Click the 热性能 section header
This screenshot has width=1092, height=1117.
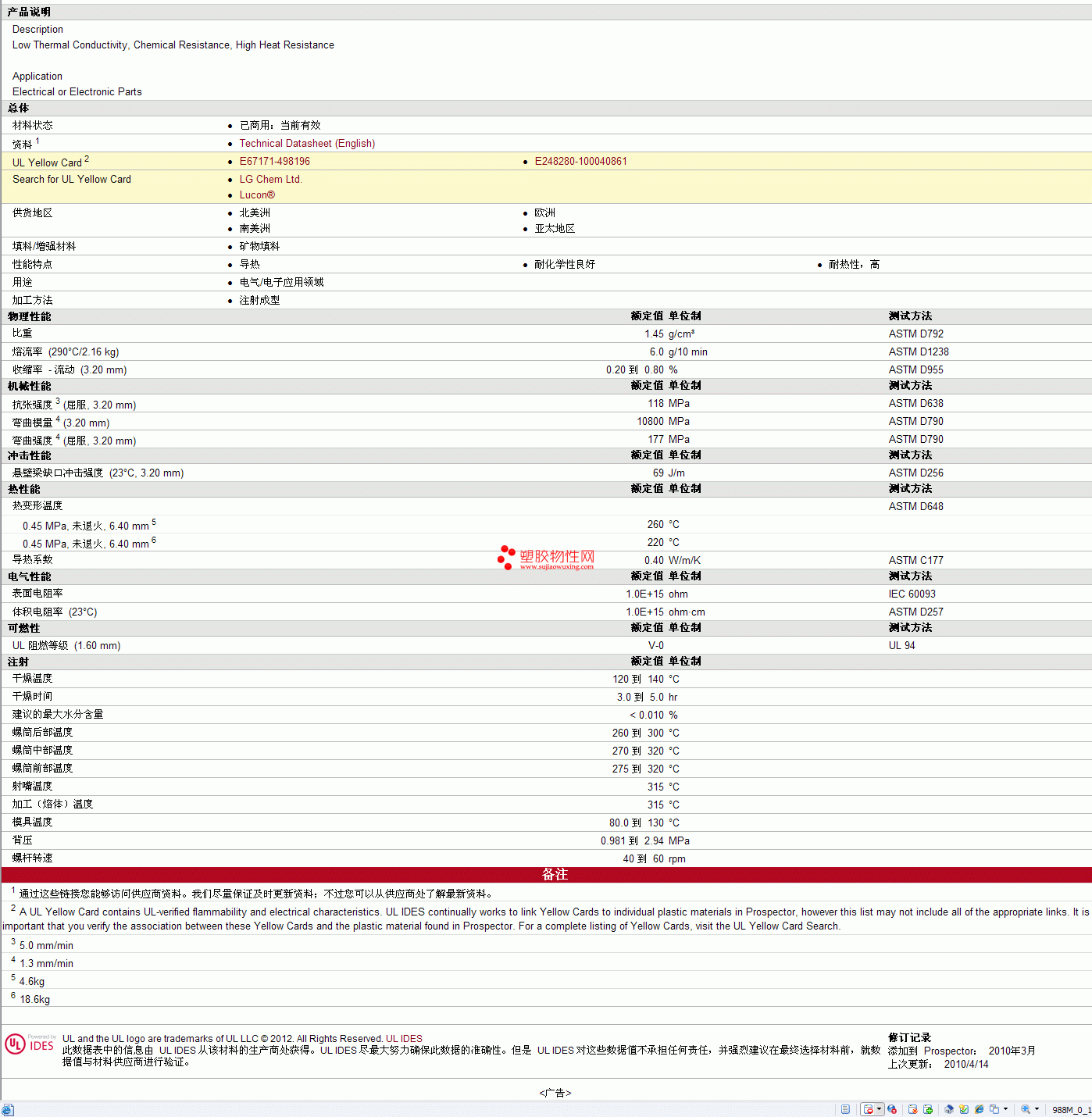(23, 490)
